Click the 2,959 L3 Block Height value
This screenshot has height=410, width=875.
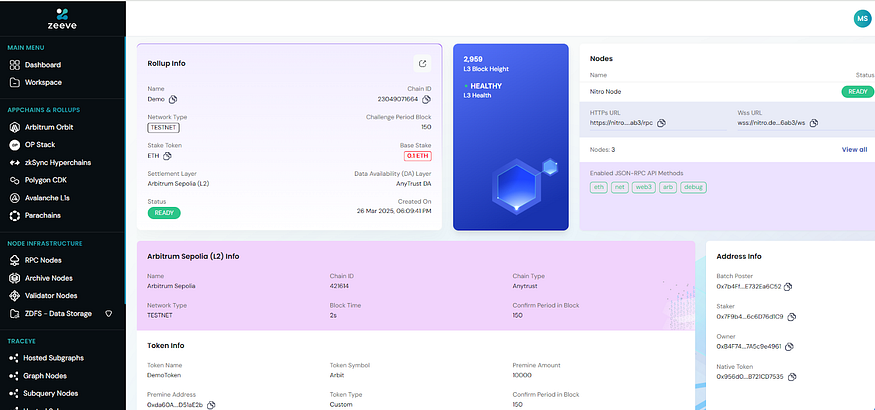(x=473, y=59)
